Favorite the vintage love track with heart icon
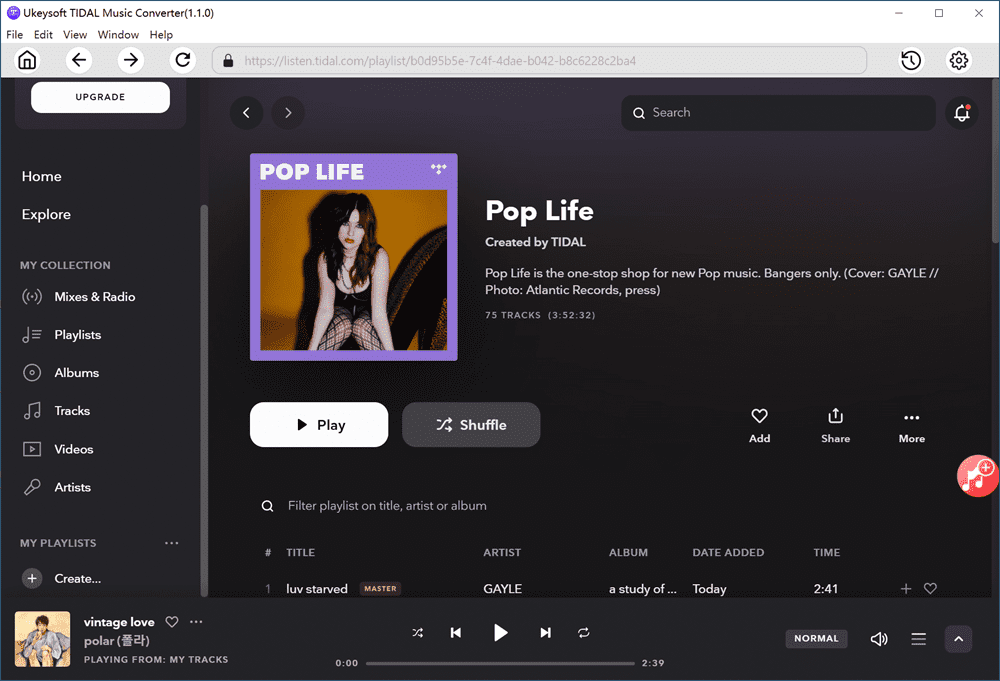Viewport: 1000px width, 681px height. pyautogui.click(x=171, y=621)
